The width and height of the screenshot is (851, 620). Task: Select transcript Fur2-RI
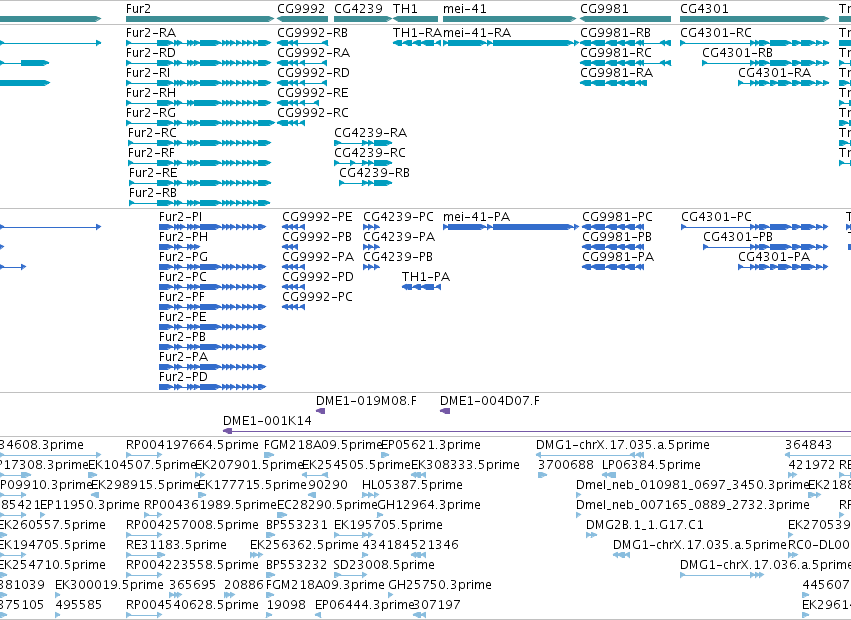click(x=199, y=83)
